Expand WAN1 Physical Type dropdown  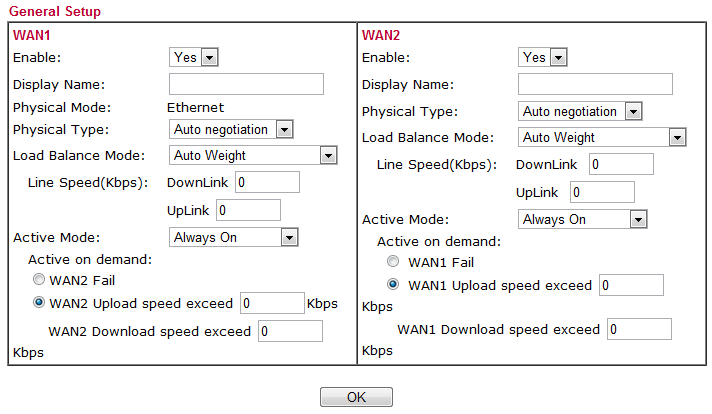pos(232,130)
